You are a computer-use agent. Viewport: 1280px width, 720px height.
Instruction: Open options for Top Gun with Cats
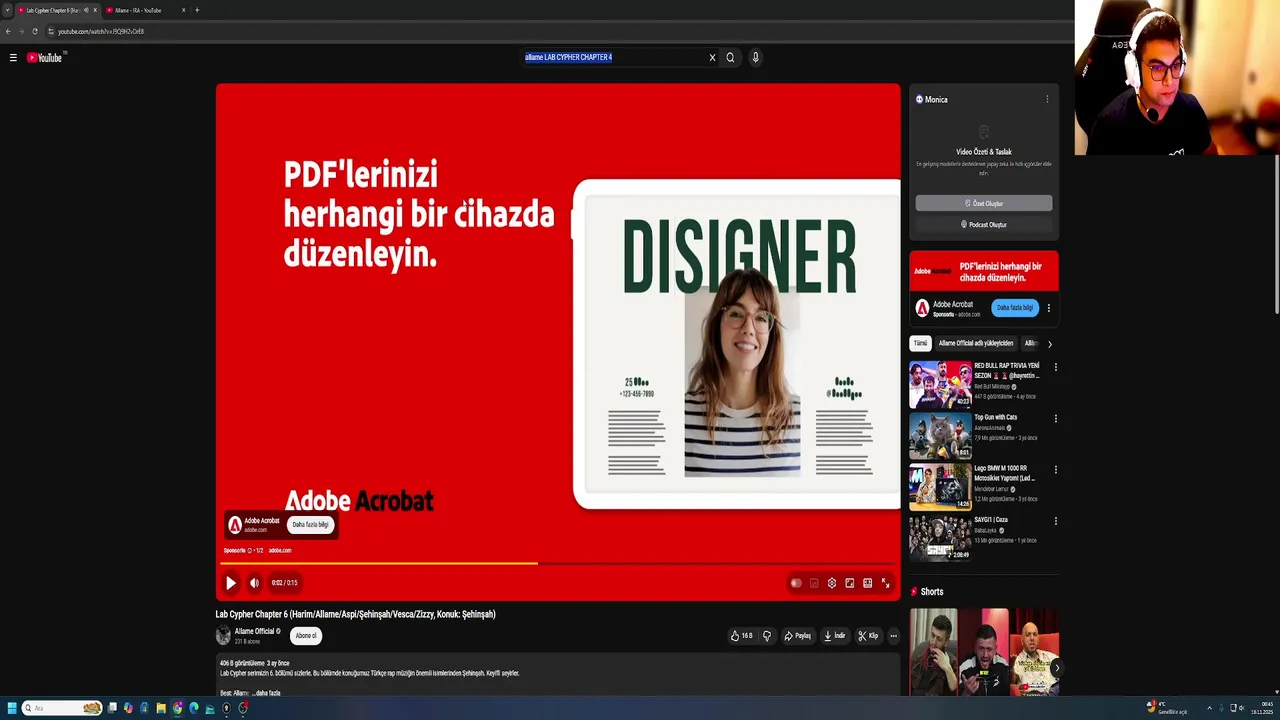click(x=1055, y=418)
